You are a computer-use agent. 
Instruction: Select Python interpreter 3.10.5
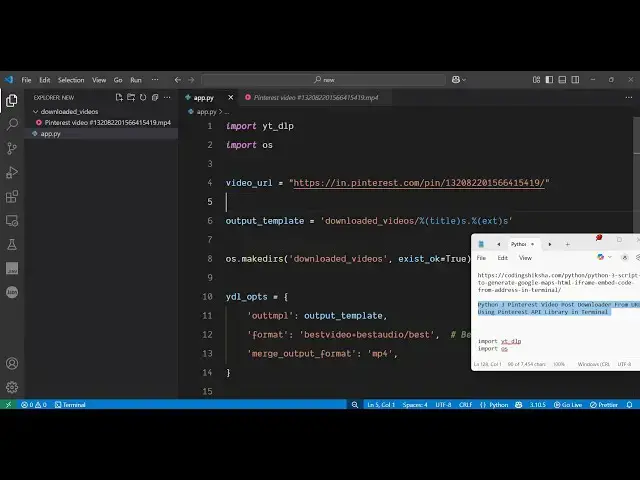tap(538, 404)
